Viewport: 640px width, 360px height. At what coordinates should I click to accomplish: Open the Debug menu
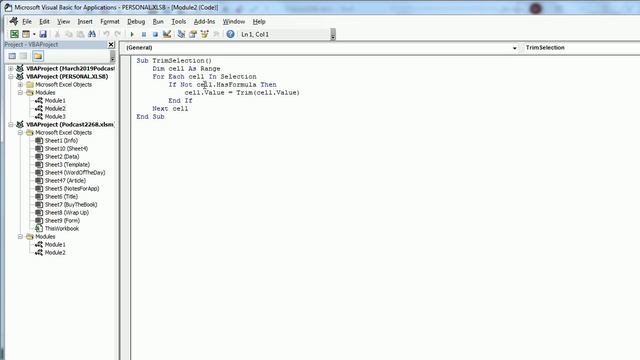[136, 21]
